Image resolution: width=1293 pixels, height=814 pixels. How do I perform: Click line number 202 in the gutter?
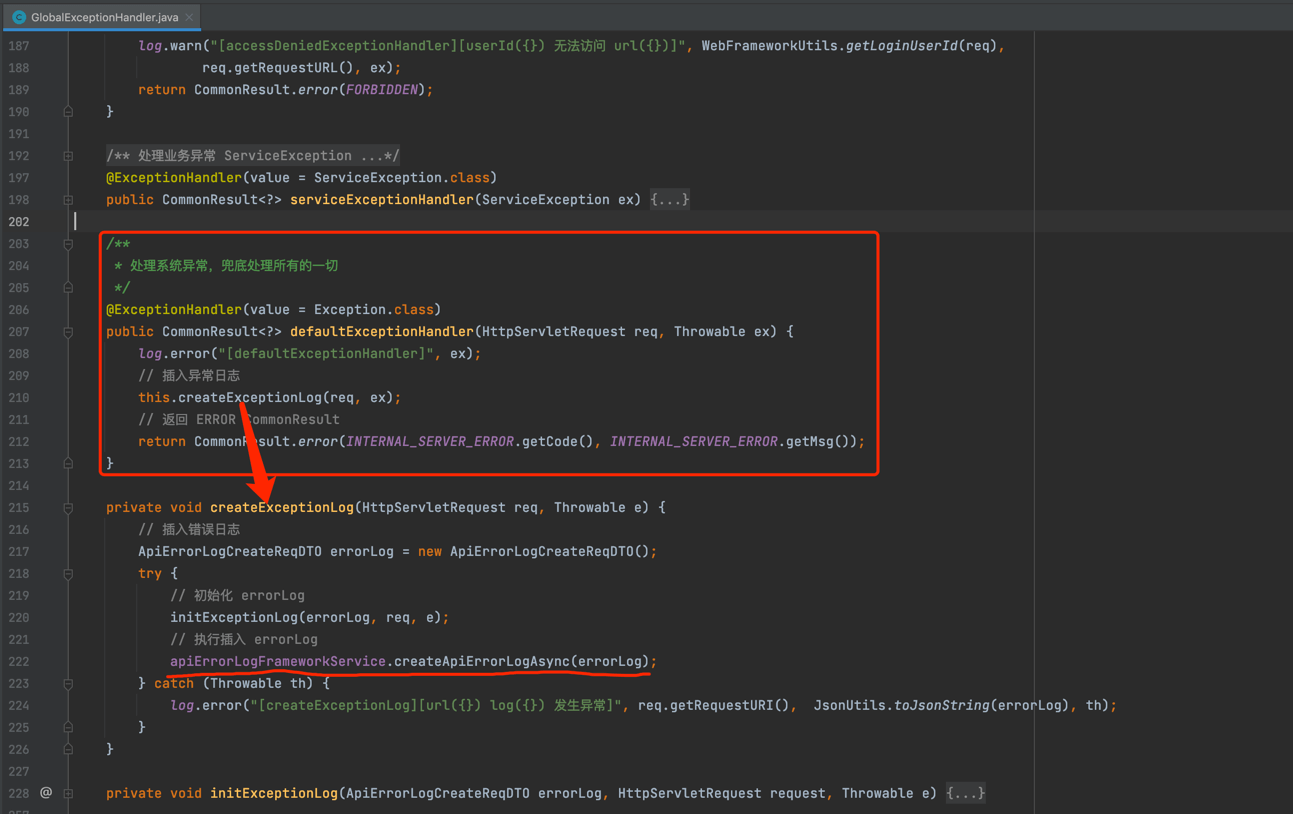[18, 221]
